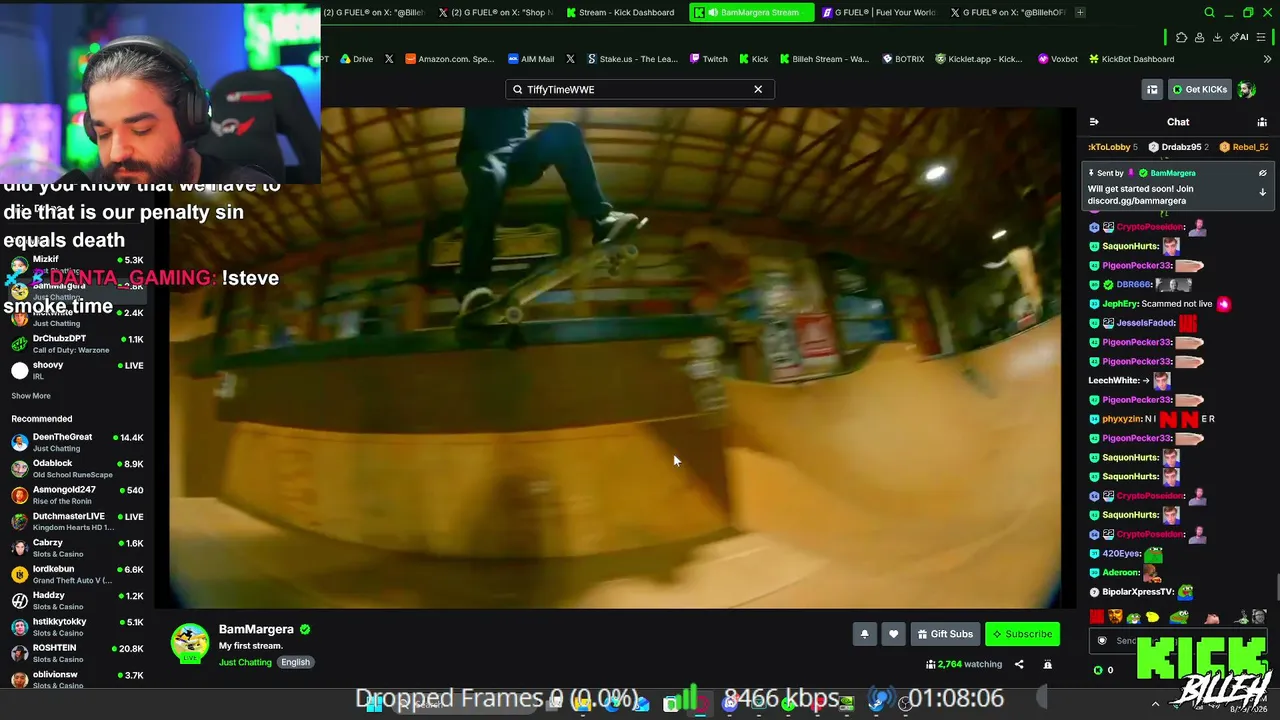Open the Get KICKs button
The height and width of the screenshot is (720, 1280).
tap(1200, 89)
